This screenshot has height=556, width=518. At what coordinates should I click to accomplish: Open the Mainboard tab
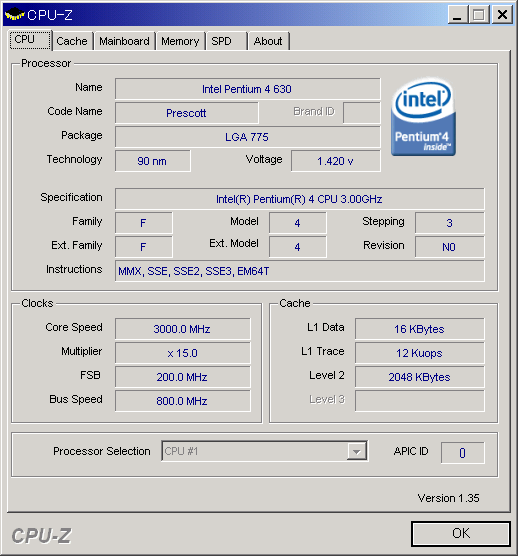[x=124, y=41]
